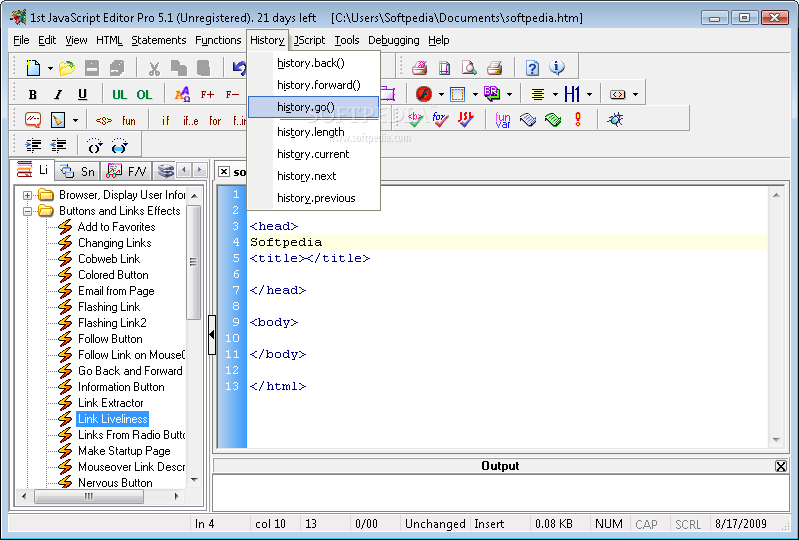Click the printer icon

pos(494,67)
